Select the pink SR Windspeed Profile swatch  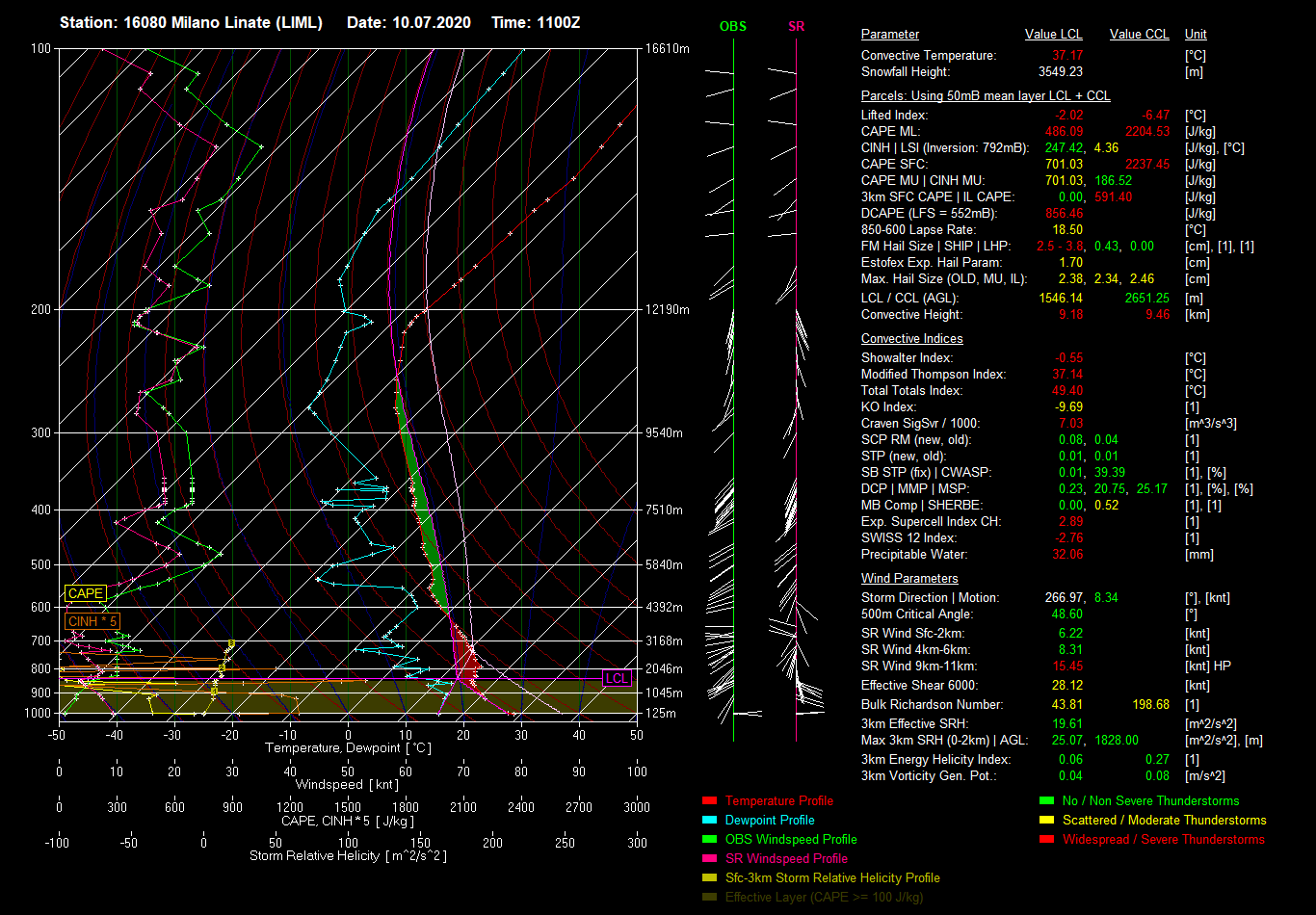coord(709,858)
